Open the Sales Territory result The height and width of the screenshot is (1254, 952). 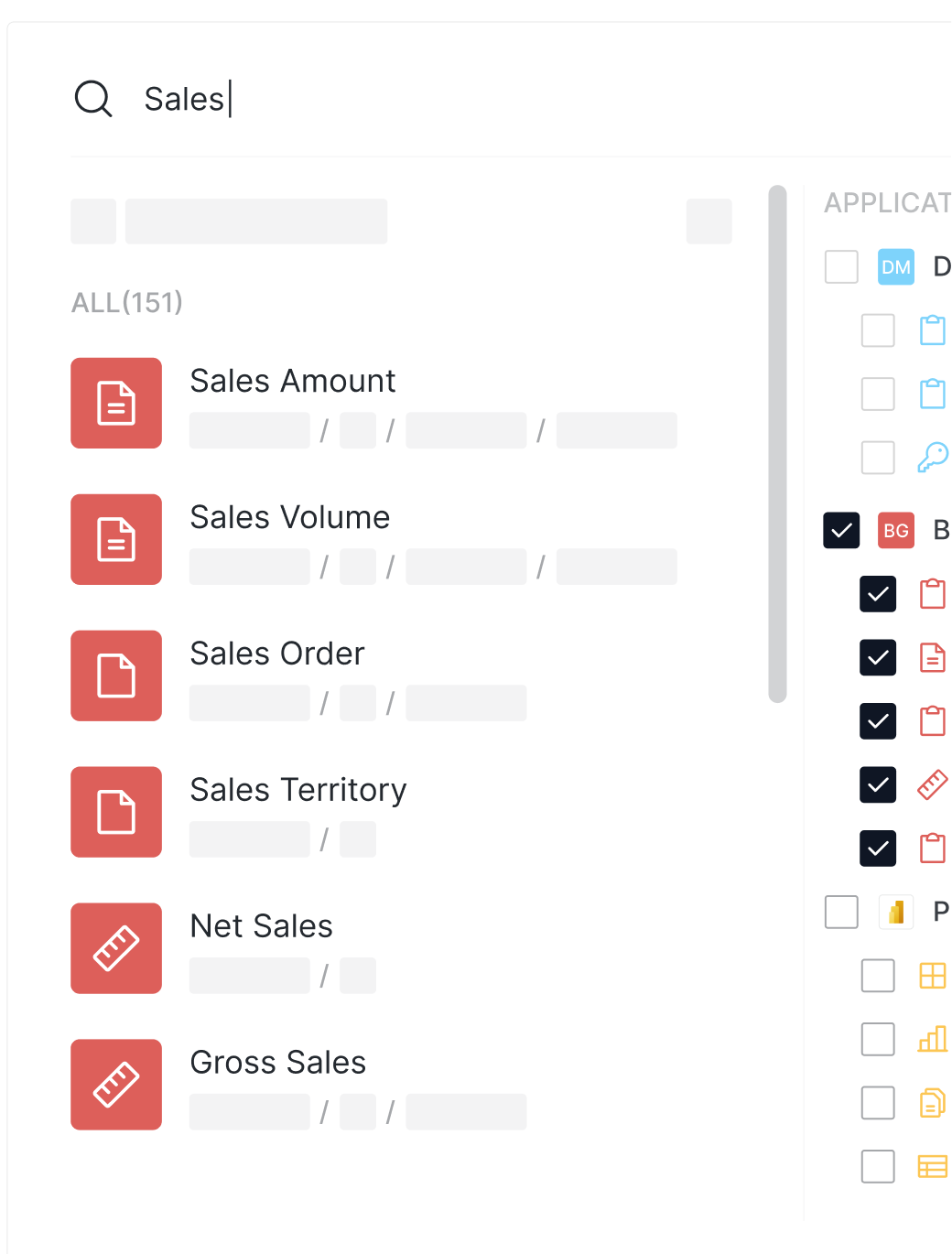point(297,790)
